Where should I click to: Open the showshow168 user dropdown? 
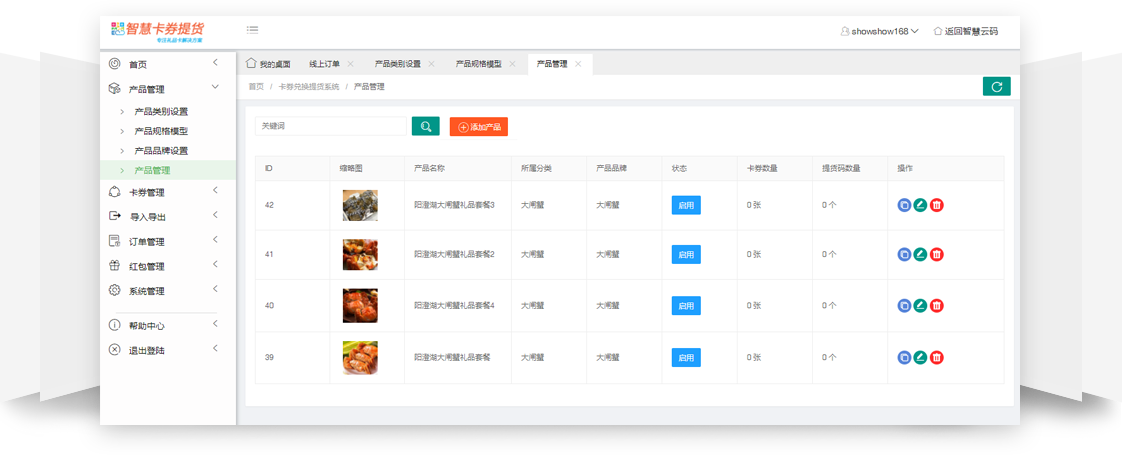coord(879,31)
